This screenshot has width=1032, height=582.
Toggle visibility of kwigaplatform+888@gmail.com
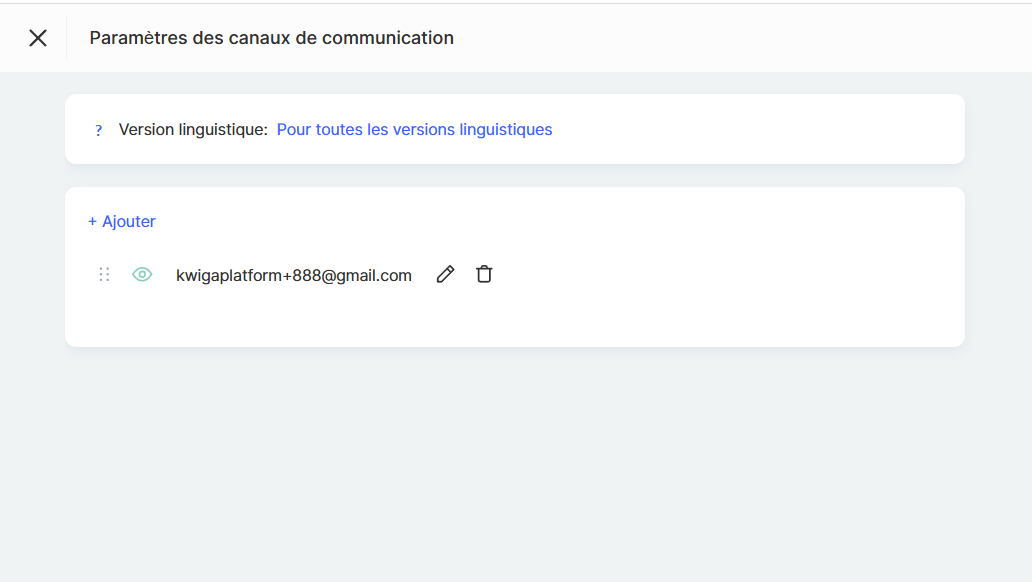(x=142, y=275)
